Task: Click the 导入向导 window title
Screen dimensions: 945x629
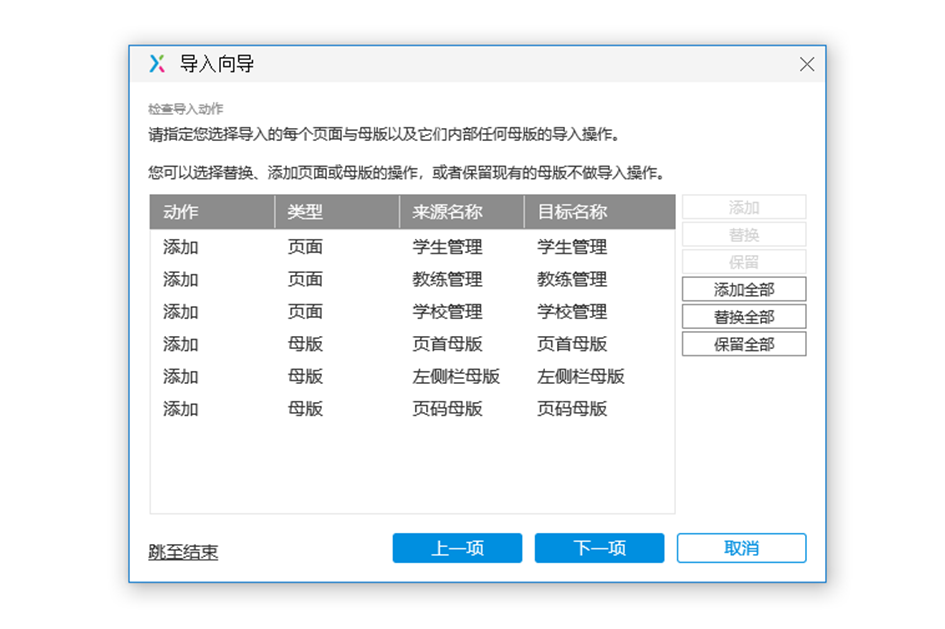Action: [x=217, y=63]
